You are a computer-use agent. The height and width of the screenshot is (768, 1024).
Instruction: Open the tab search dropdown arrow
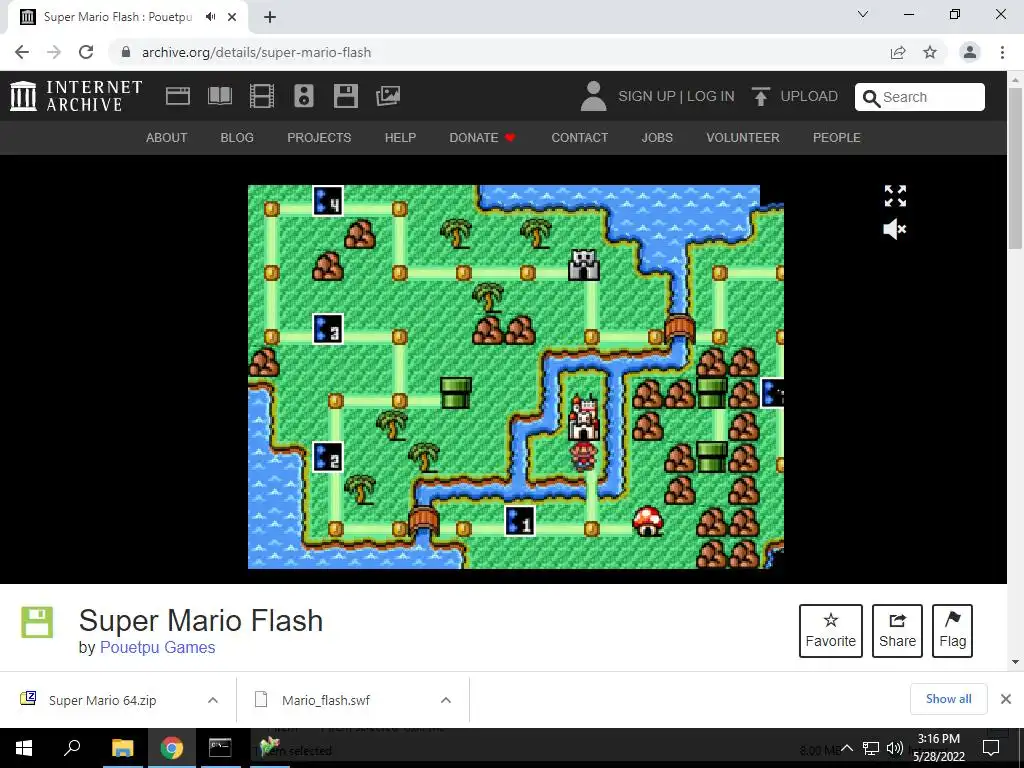tap(863, 14)
